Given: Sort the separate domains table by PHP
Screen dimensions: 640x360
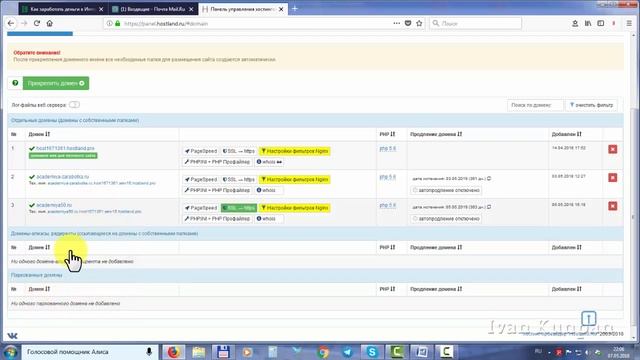Looking at the screenshot, I should [x=387, y=134].
